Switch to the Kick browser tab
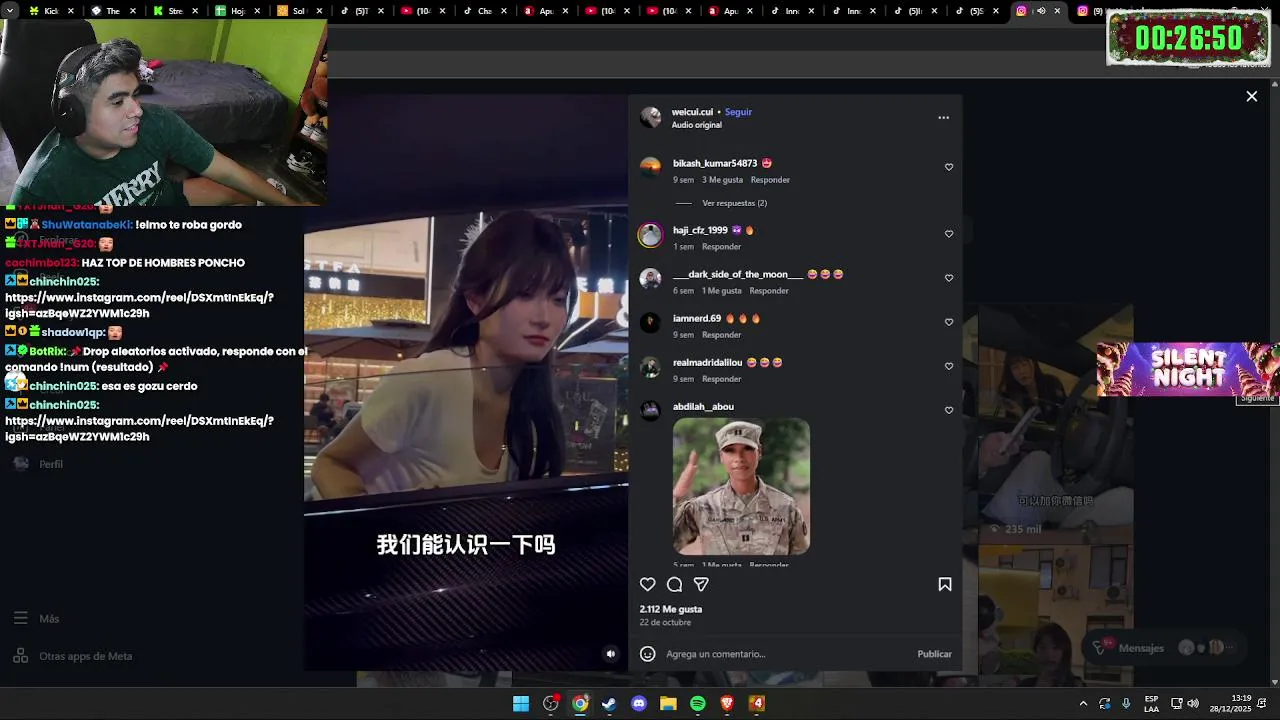The height and width of the screenshot is (720, 1280). 53,11
